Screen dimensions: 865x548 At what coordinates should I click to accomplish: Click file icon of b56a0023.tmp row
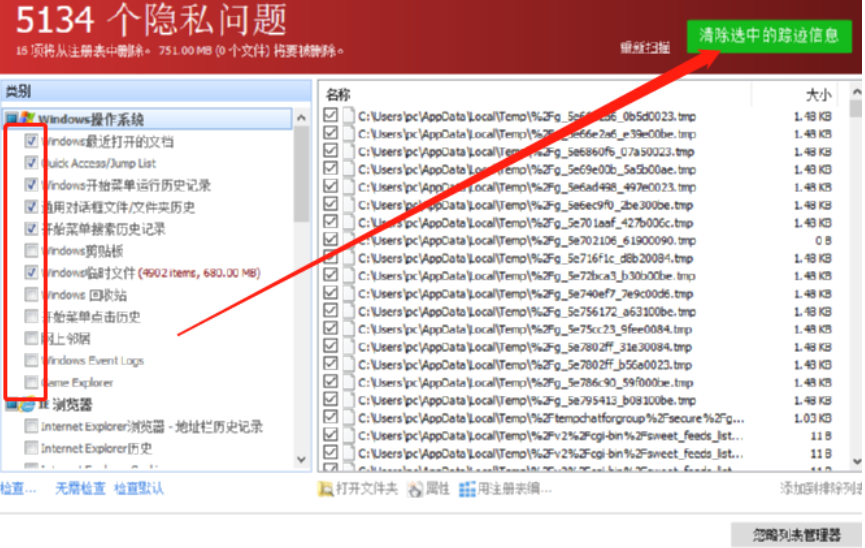(349, 364)
